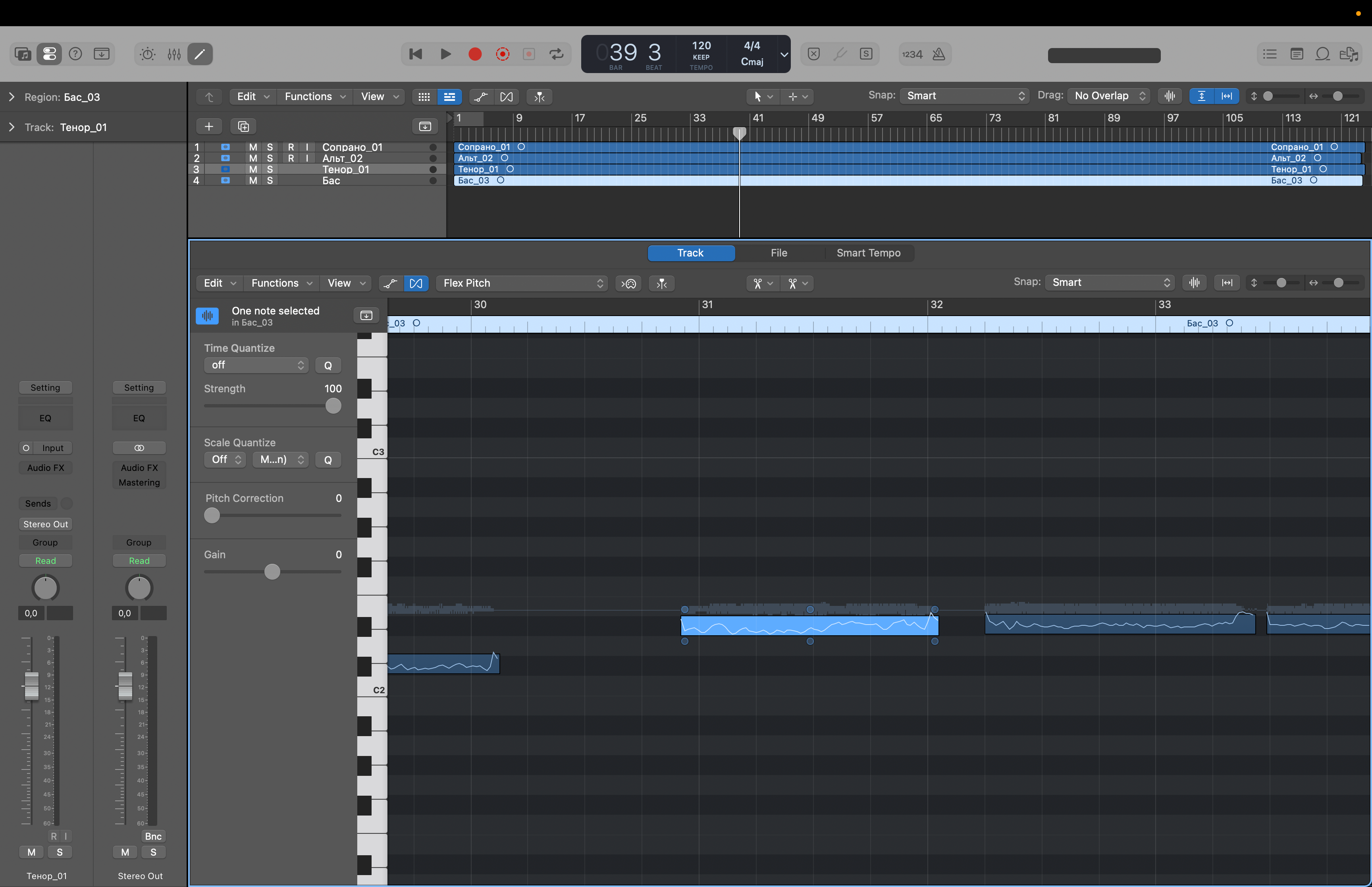
Task: Open EQ on Тенор_01 channel strip
Action: coord(46,418)
